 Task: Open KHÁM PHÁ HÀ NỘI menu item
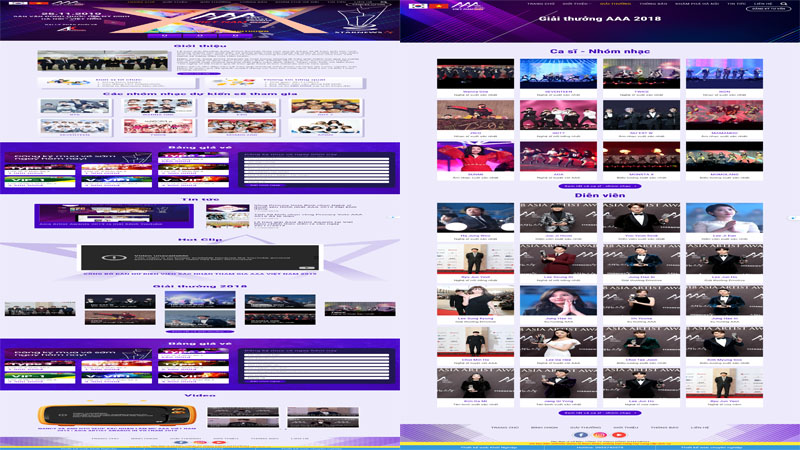click(x=696, y=4)
